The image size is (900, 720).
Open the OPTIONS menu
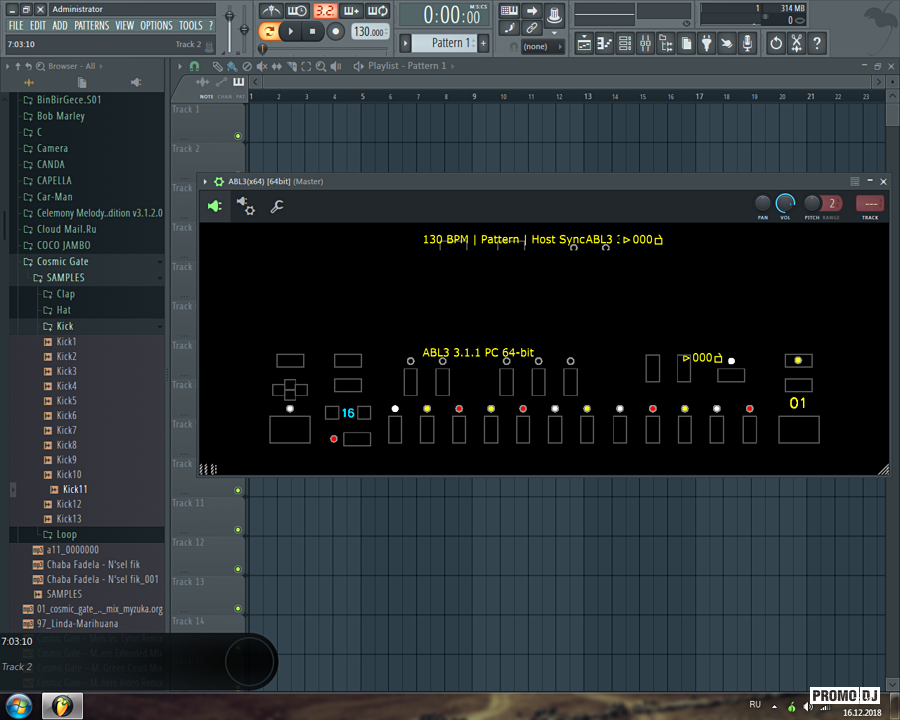156,25
